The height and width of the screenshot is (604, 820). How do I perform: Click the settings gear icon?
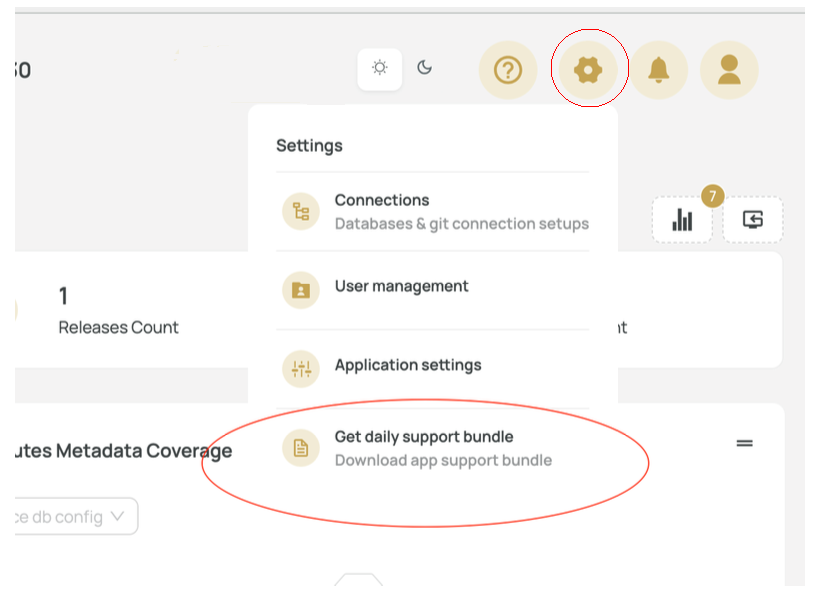click(x=588, y=70)
